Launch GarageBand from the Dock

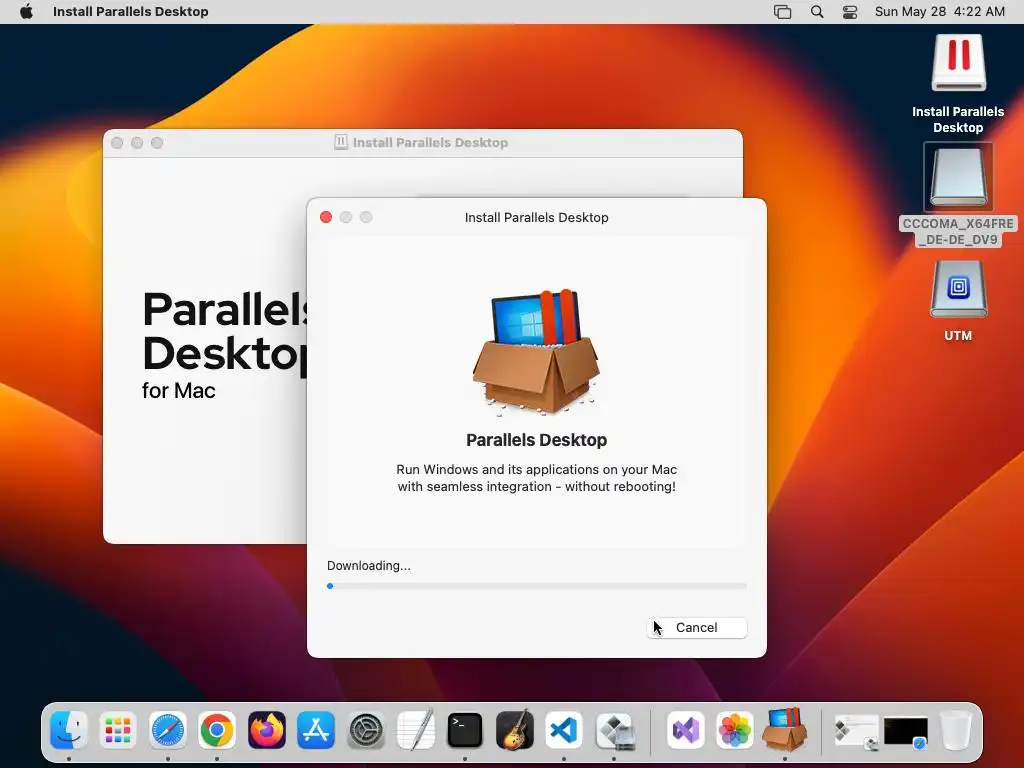click(x=515, y=729)
